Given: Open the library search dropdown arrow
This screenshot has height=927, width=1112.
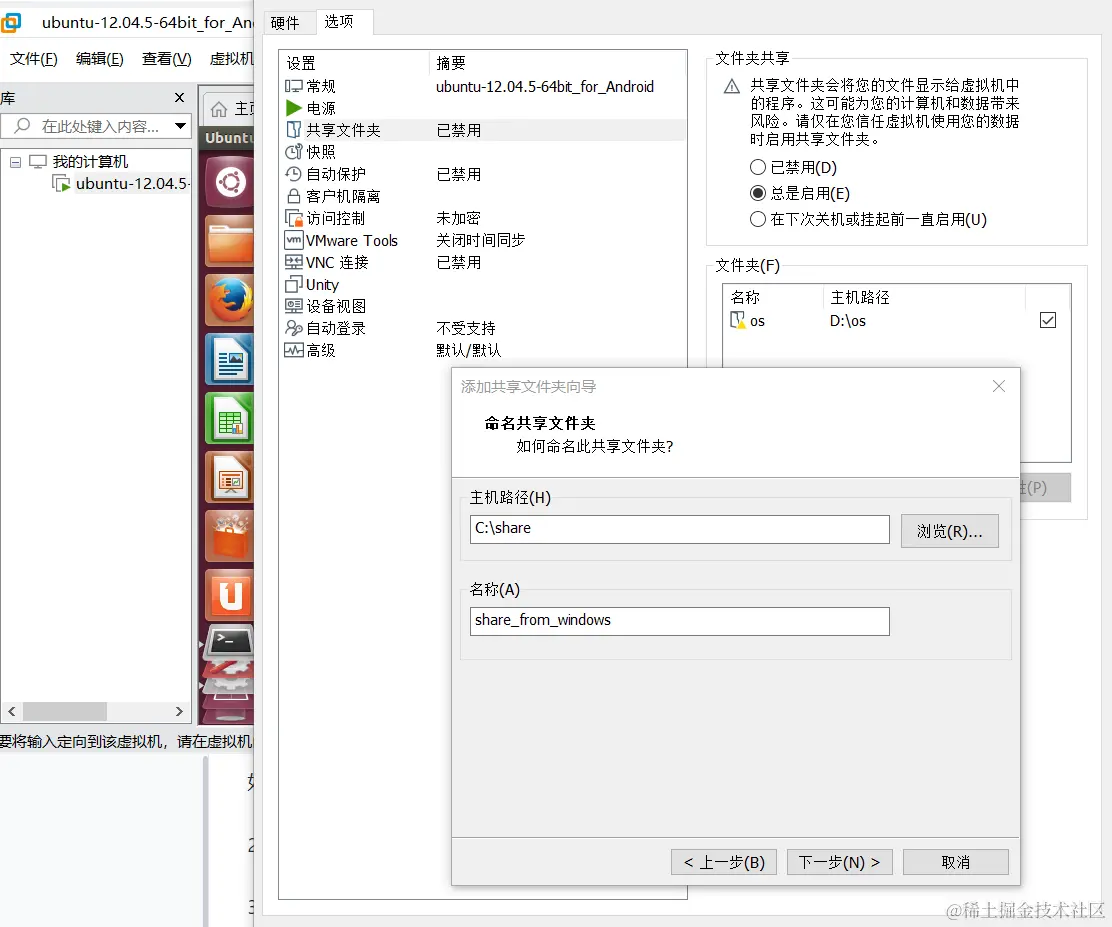Looking at the screenshot, I should (x=181, y=126).
